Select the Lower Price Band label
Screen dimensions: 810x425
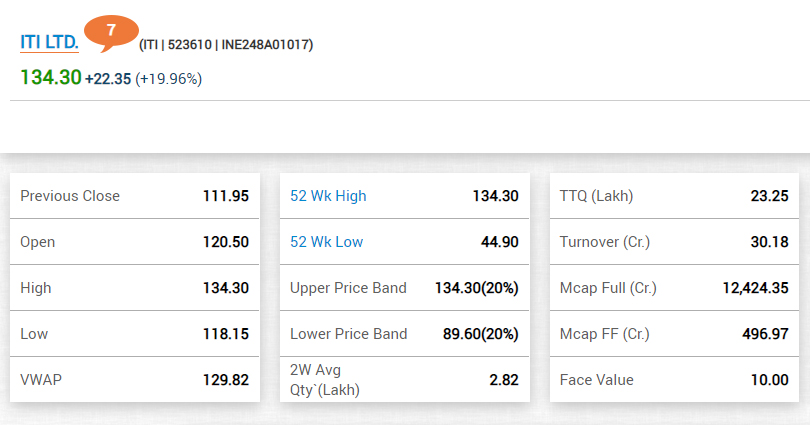(348, 334)
